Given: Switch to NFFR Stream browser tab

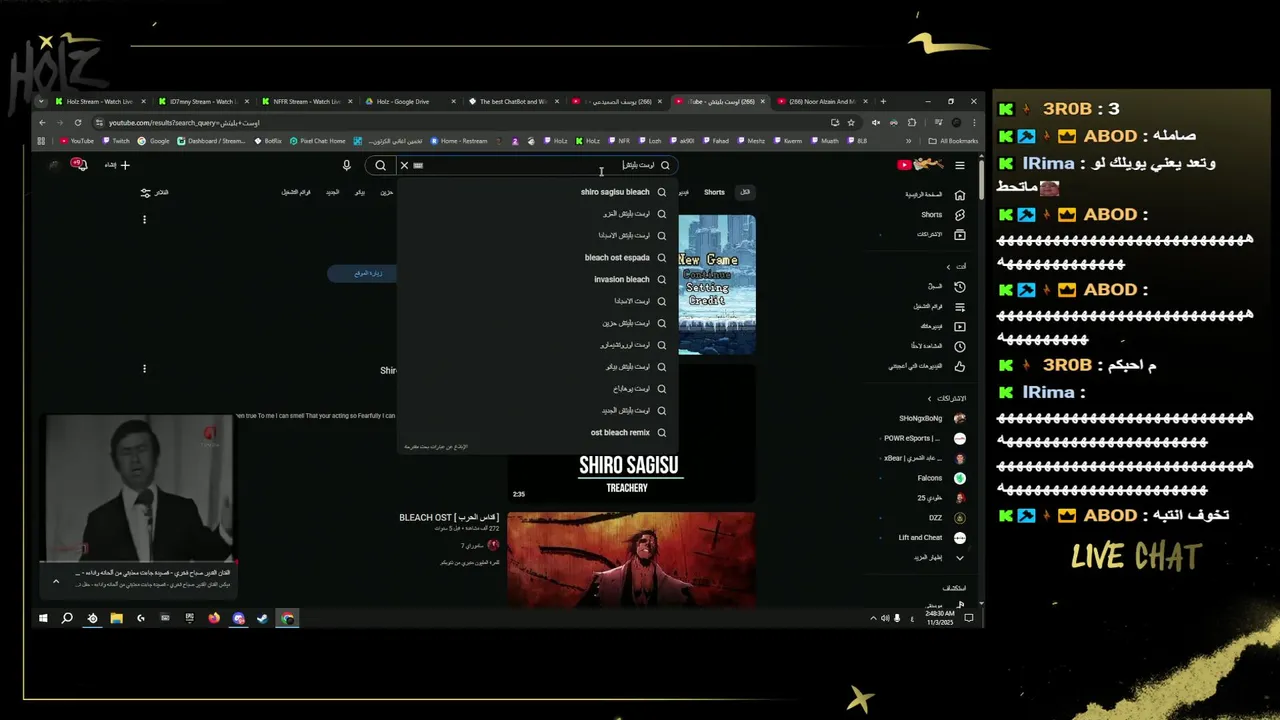Looking at the screenshot, I should 306,101.
